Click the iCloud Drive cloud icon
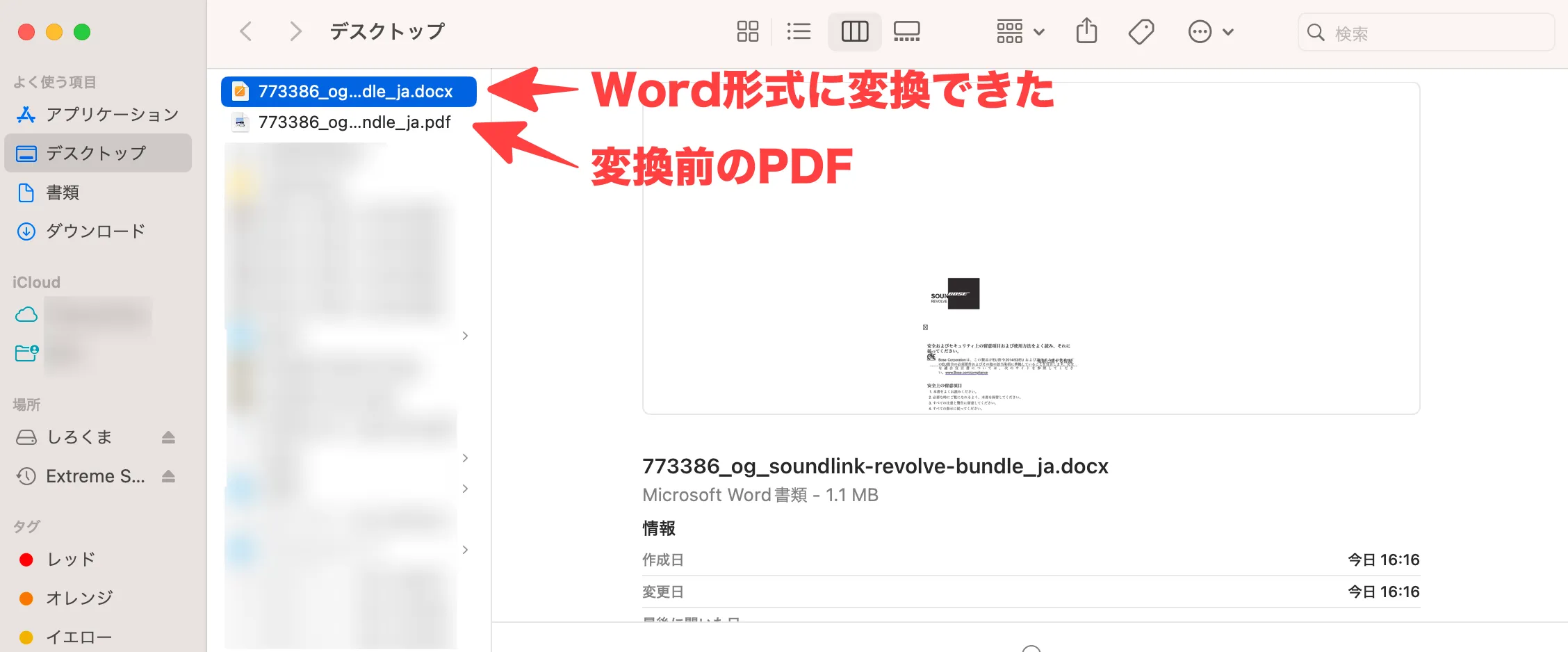 point(26,315)
